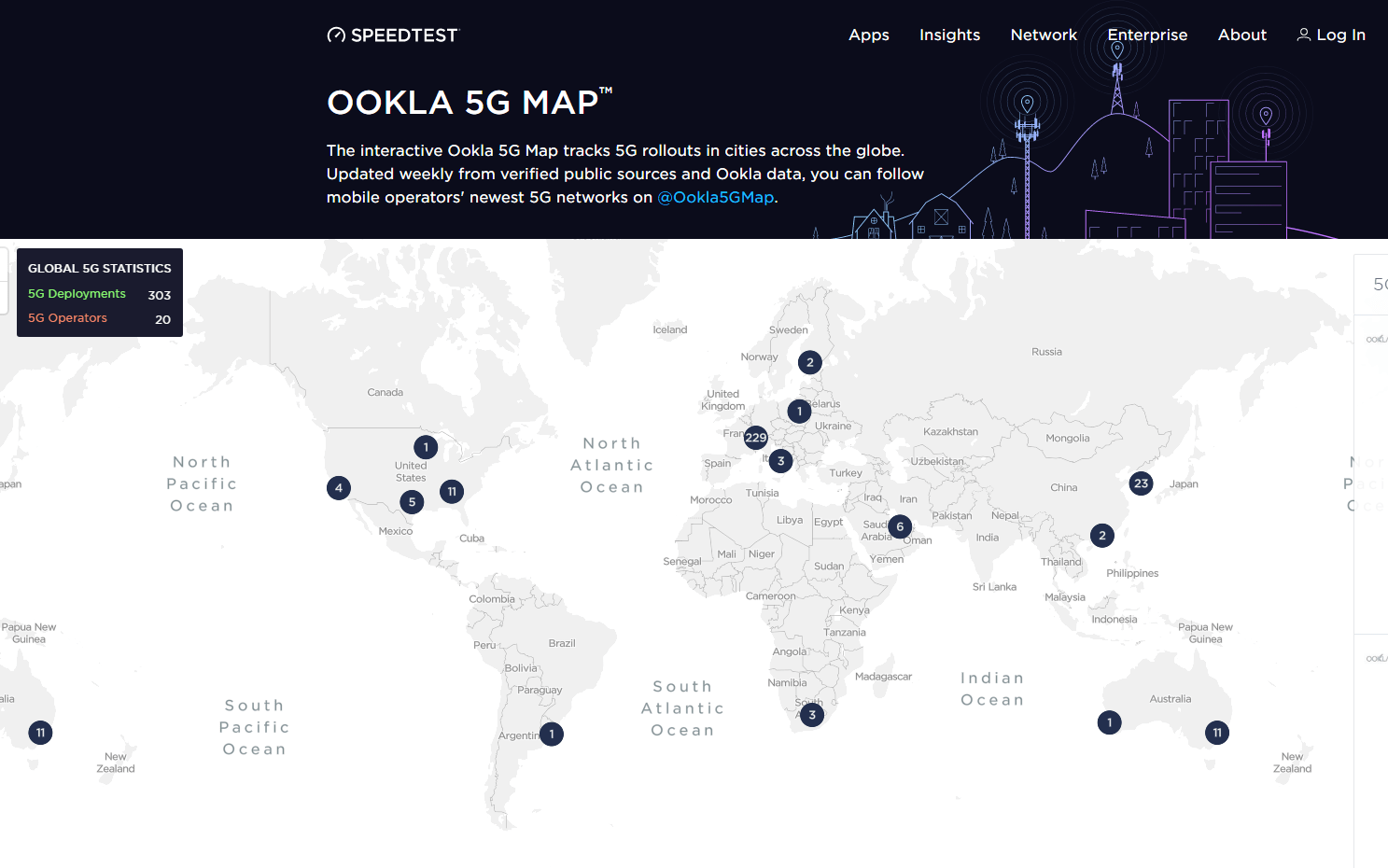Image resolution: width=1388 pixels, height=868 pixels.
Task: Click cluster marker 5 in southern United States
Action: pyautogui.click(x=412, y=502)
